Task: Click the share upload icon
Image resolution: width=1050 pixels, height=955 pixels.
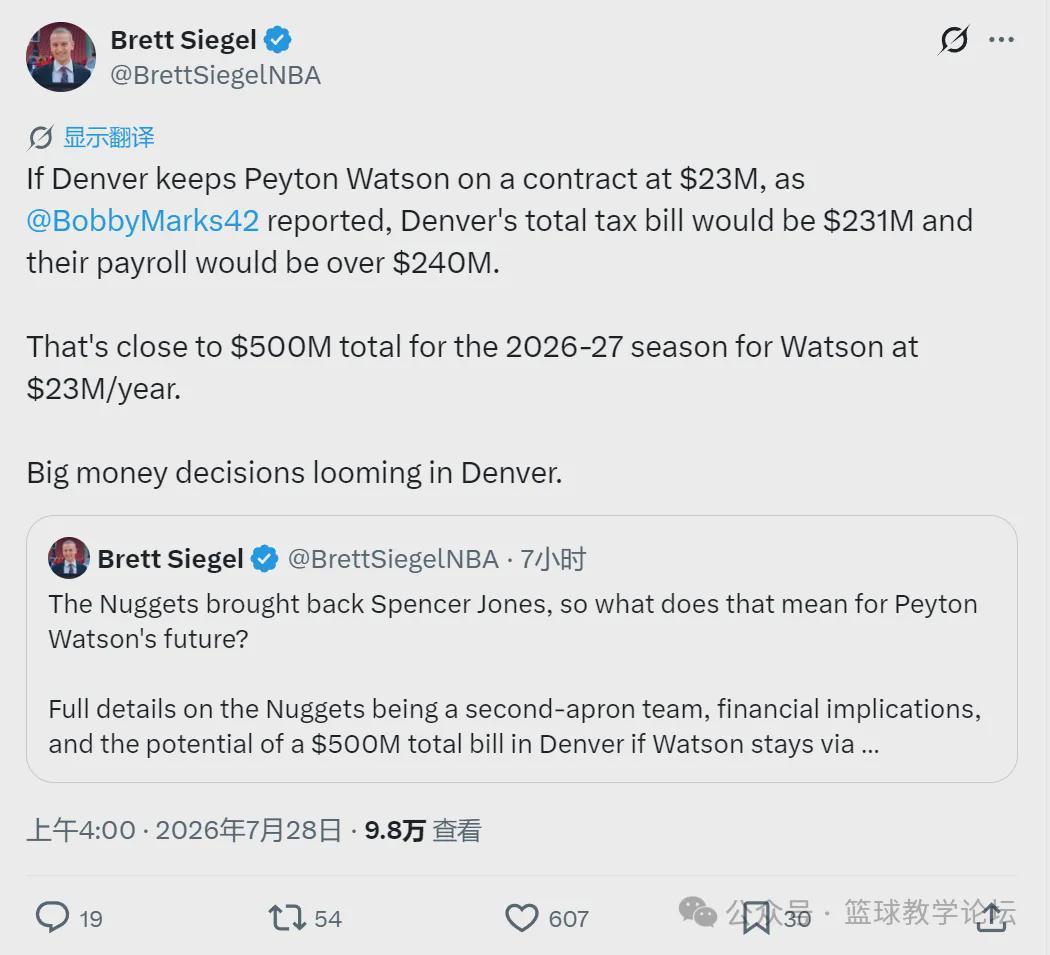Action: tap(992, 917)
